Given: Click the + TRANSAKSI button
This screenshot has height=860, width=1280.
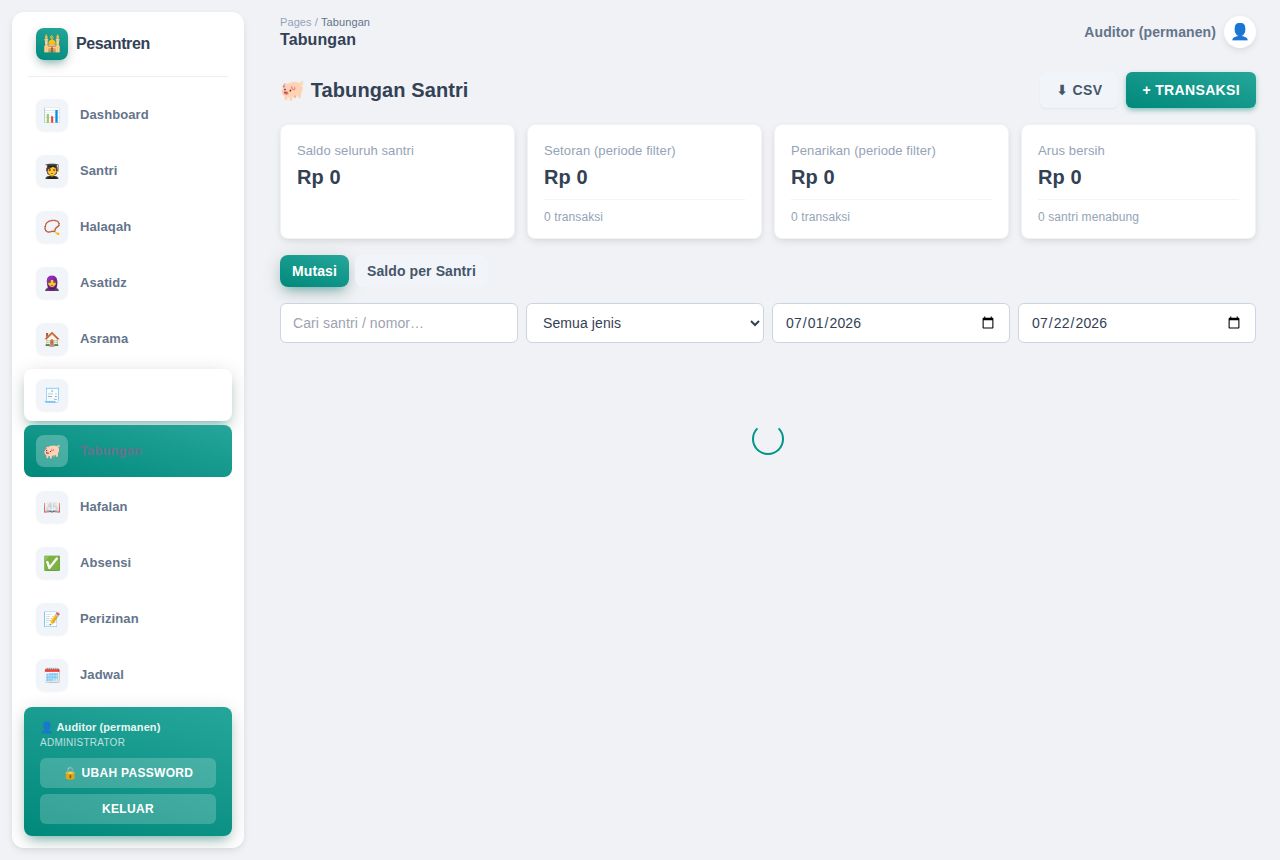Looking at the screenshot, I should 1191,90.
